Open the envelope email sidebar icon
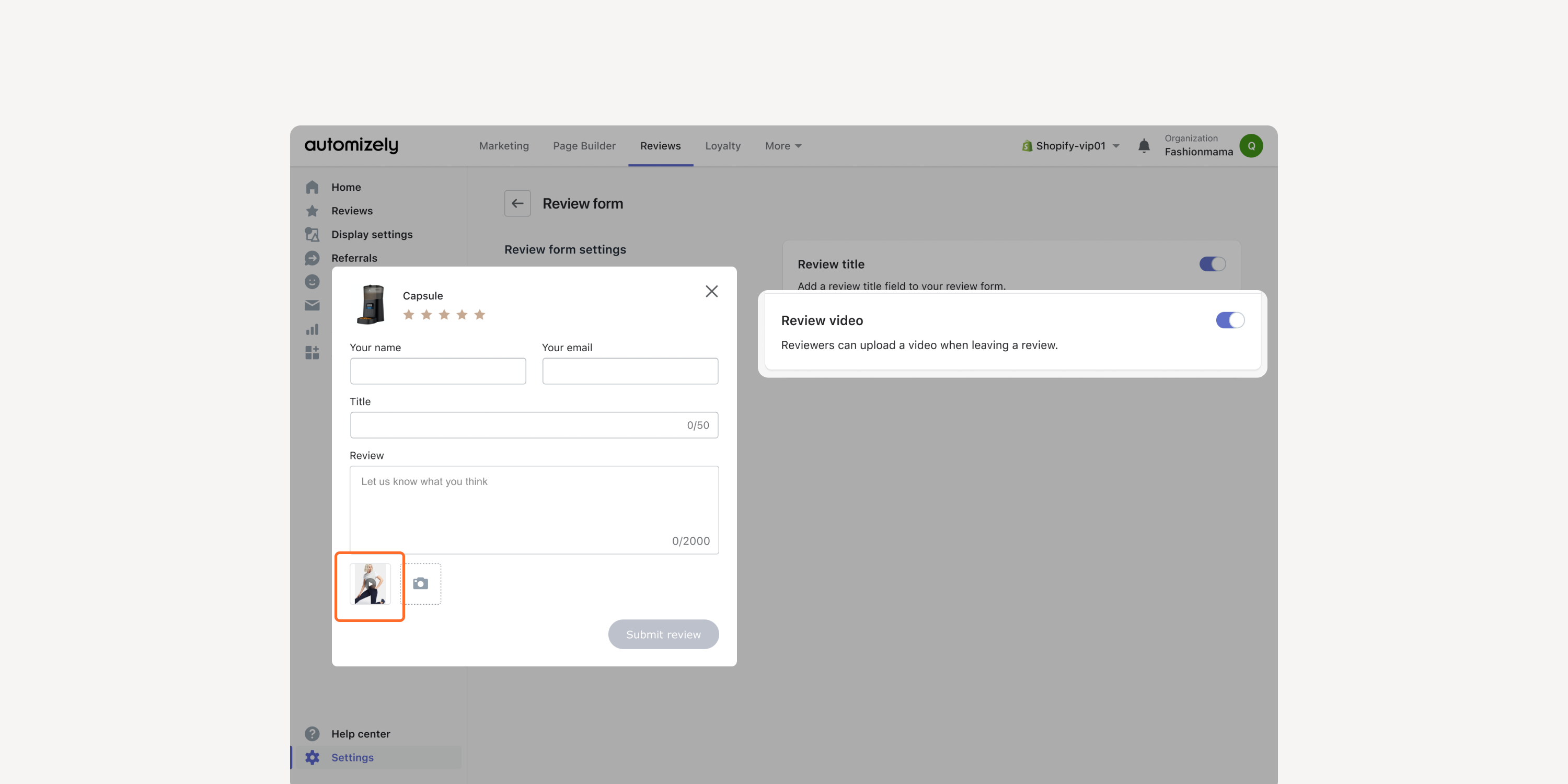Image resolution: width=1568 pixels, height=784 pixels. pos(312,306)
